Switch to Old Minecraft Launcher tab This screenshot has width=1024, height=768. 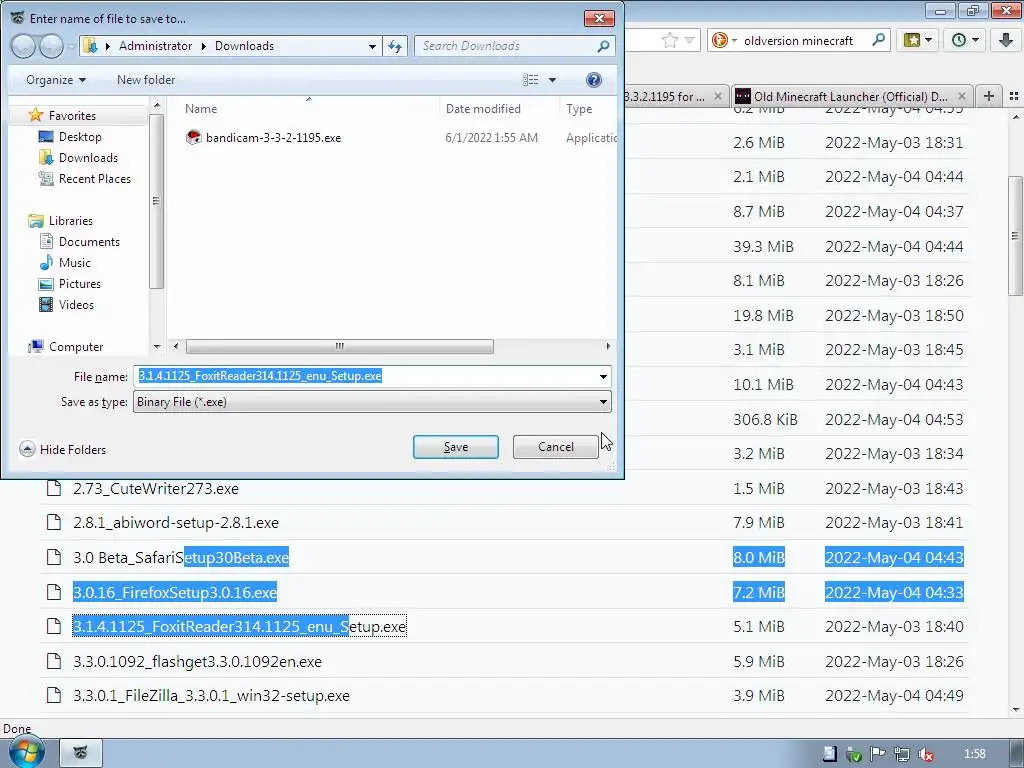tap(850, 97)
